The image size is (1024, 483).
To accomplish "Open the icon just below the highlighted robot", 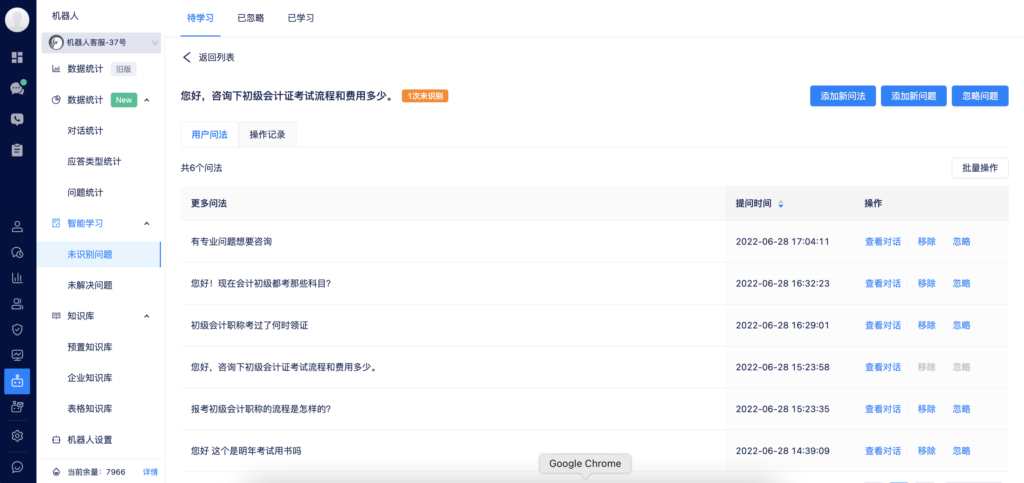I will tap(18, 407).
